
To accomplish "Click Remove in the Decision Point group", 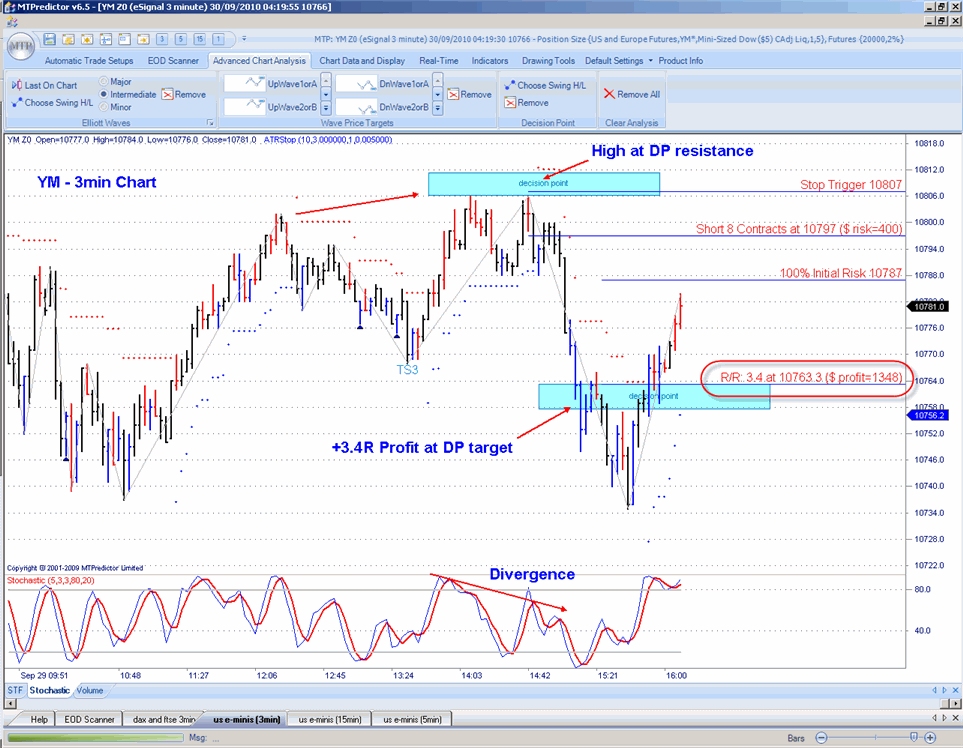I will coord(528,102).
